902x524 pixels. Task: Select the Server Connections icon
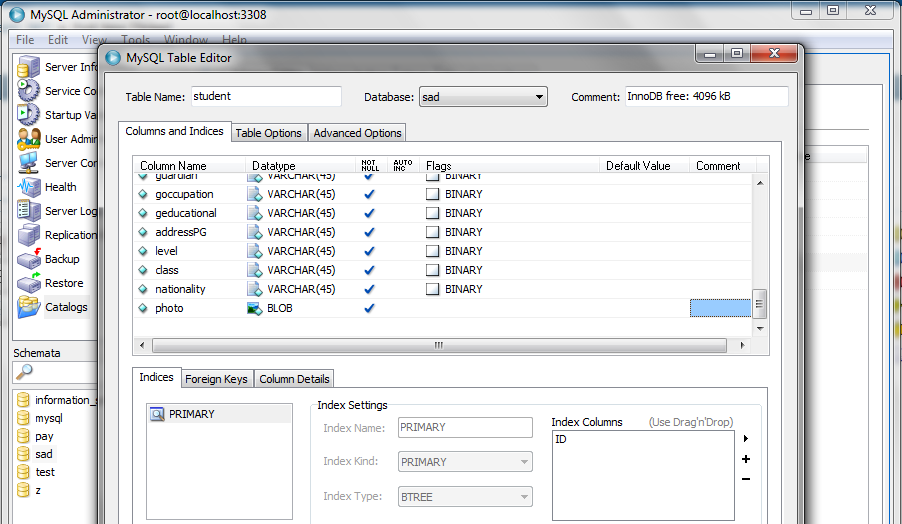click(x=28, y=163)
